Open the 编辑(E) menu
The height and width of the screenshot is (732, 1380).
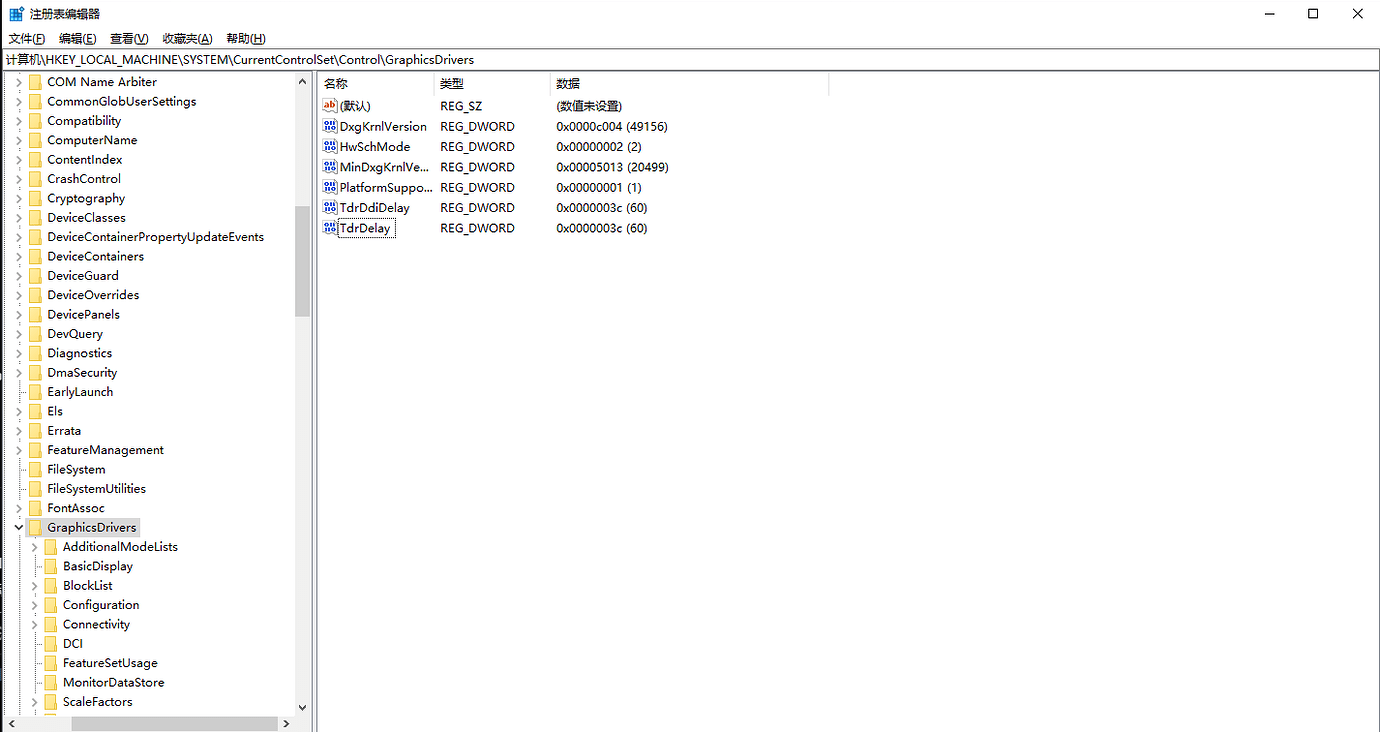[x=77, y=39]
